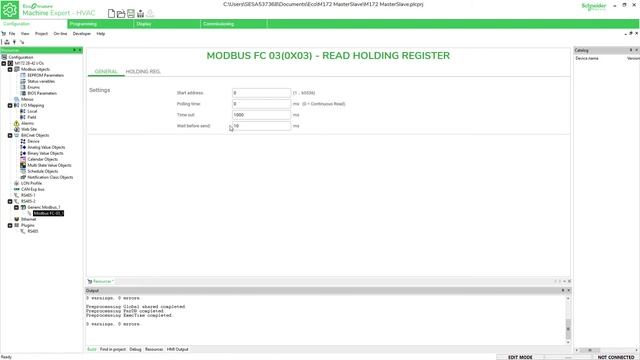Click the Catalog panel horizontal scrollbar
Viewport: 640px width, 360px height.
(x=606, y=350)
